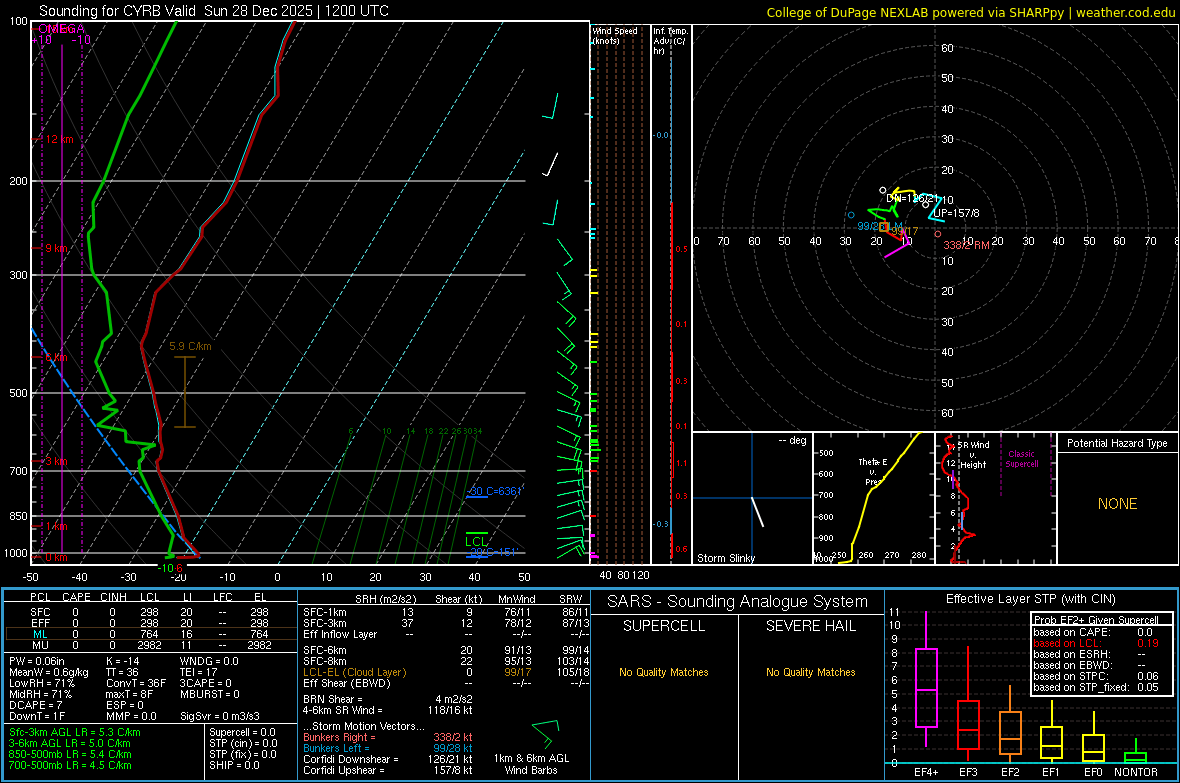Click the green 'LCL' level label
Screen dimensions: 1180x783
[476, 541]
